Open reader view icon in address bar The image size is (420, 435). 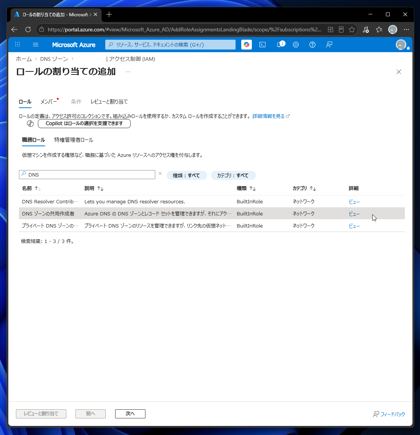341,30
